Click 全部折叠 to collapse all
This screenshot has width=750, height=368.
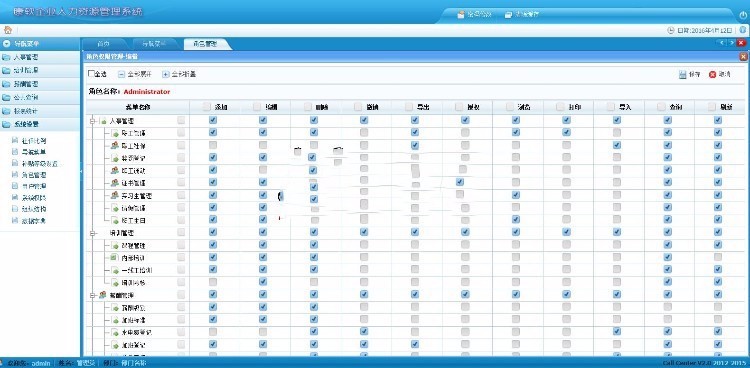(179, 74)
